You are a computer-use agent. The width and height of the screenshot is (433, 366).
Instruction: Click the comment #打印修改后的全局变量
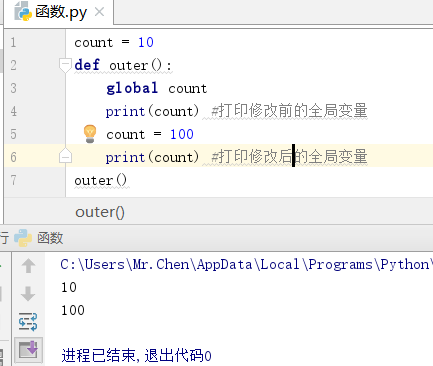(x=290, y=157)
